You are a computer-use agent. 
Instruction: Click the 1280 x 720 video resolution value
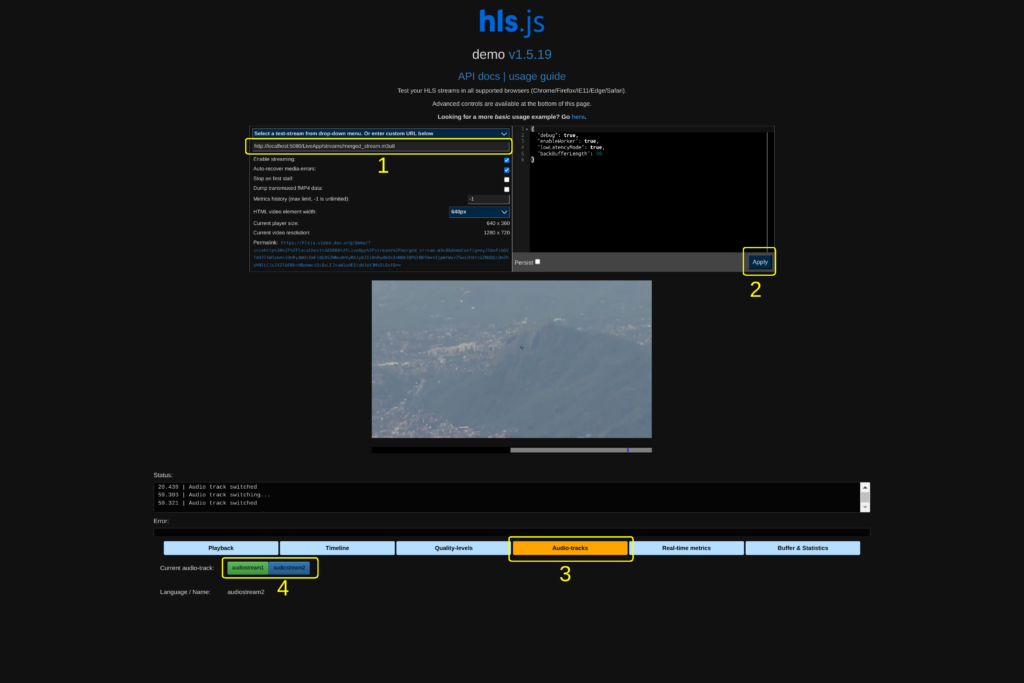497,232
